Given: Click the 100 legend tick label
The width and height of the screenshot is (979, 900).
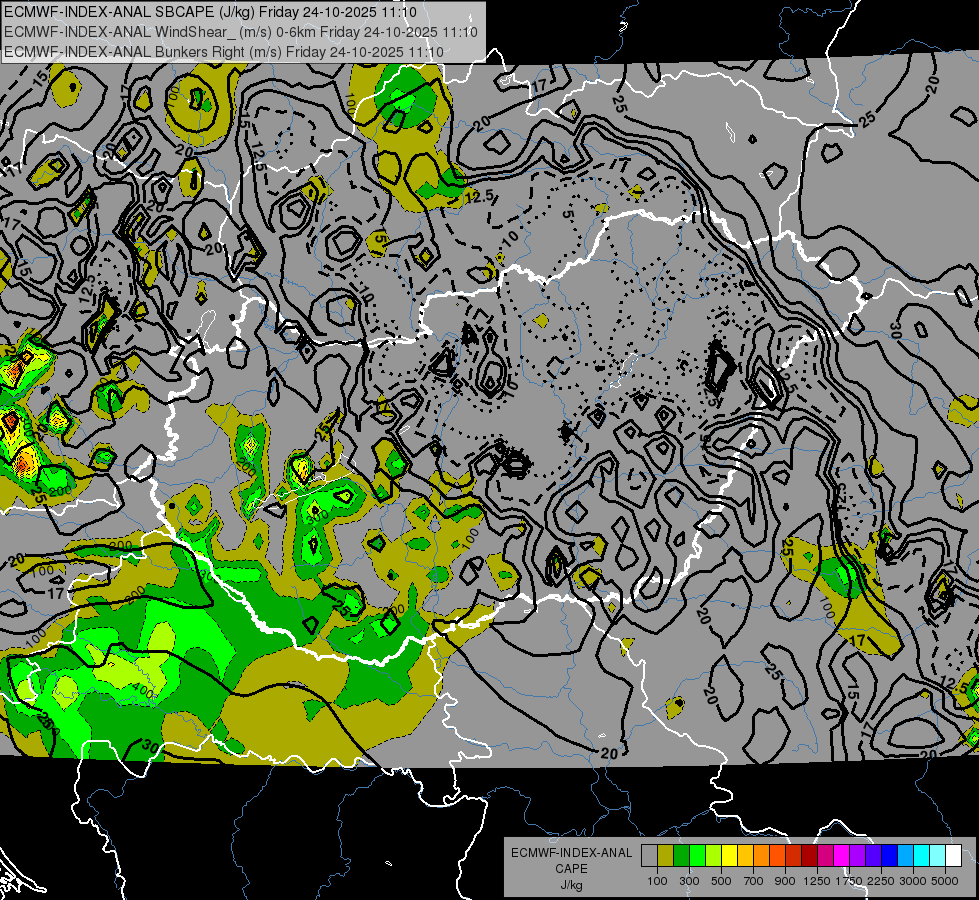Looking at the screenshot, I should [657, 881].
